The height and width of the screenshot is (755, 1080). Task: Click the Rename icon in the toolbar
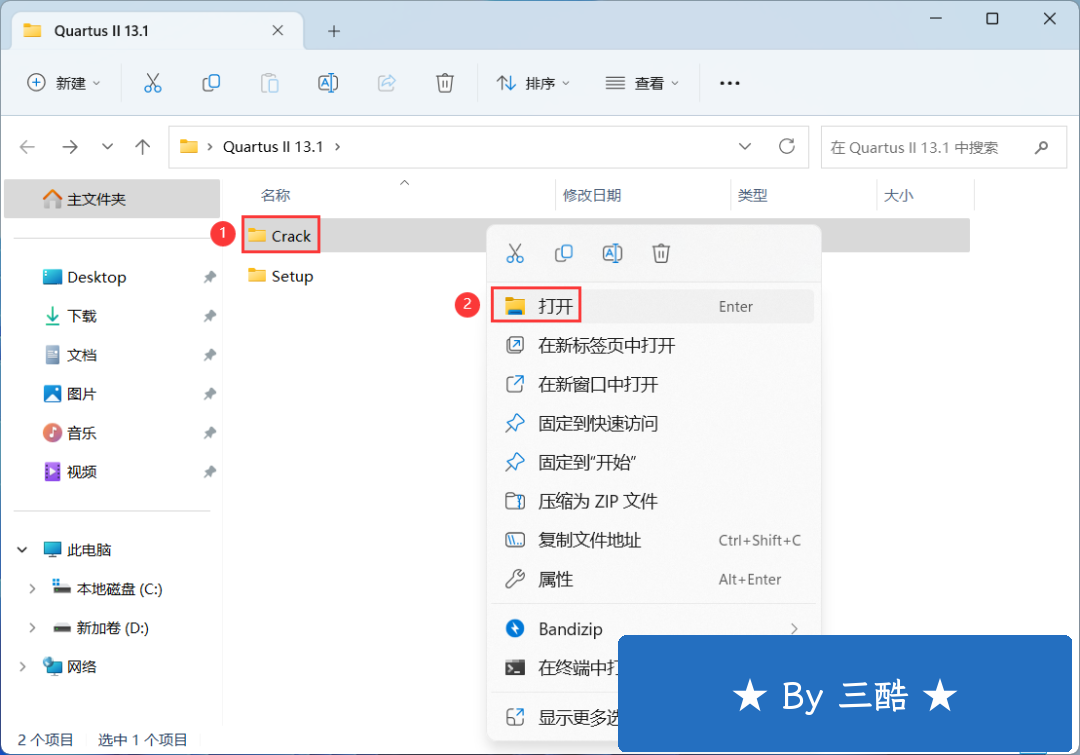pos(328,83)
